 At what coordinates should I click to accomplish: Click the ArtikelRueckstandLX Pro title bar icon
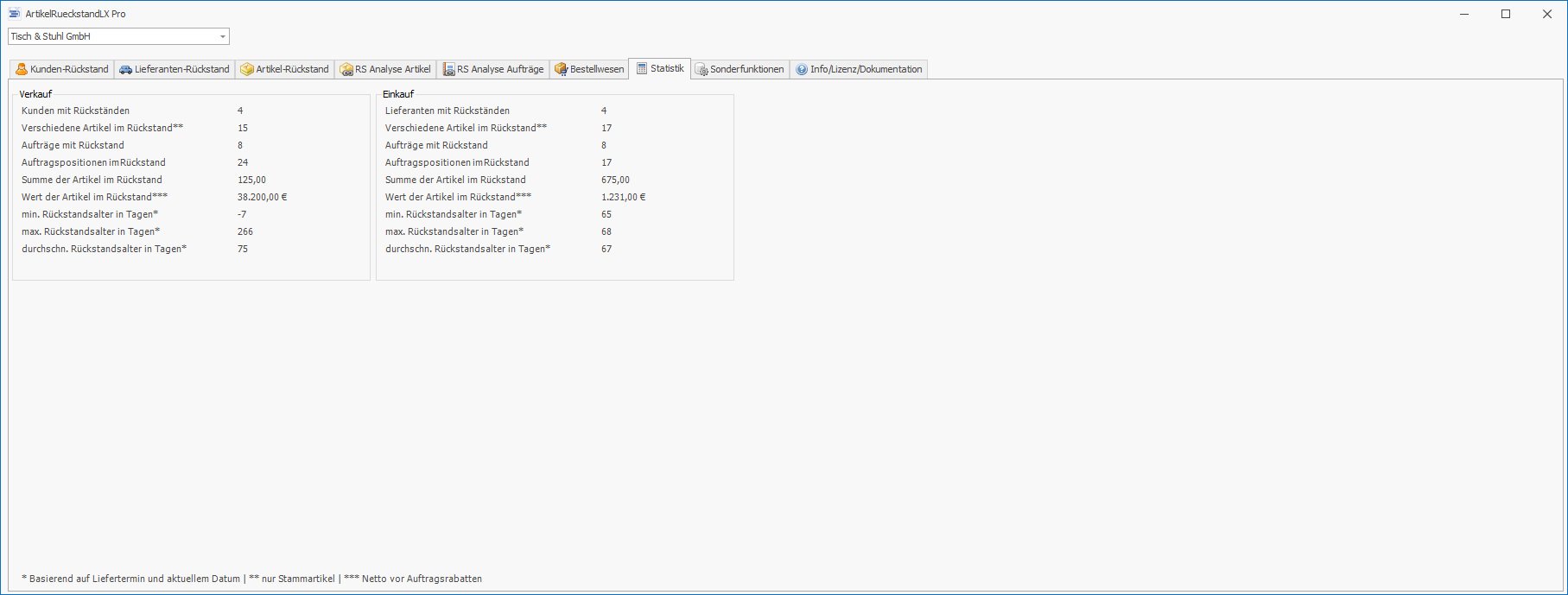[15, 14]
